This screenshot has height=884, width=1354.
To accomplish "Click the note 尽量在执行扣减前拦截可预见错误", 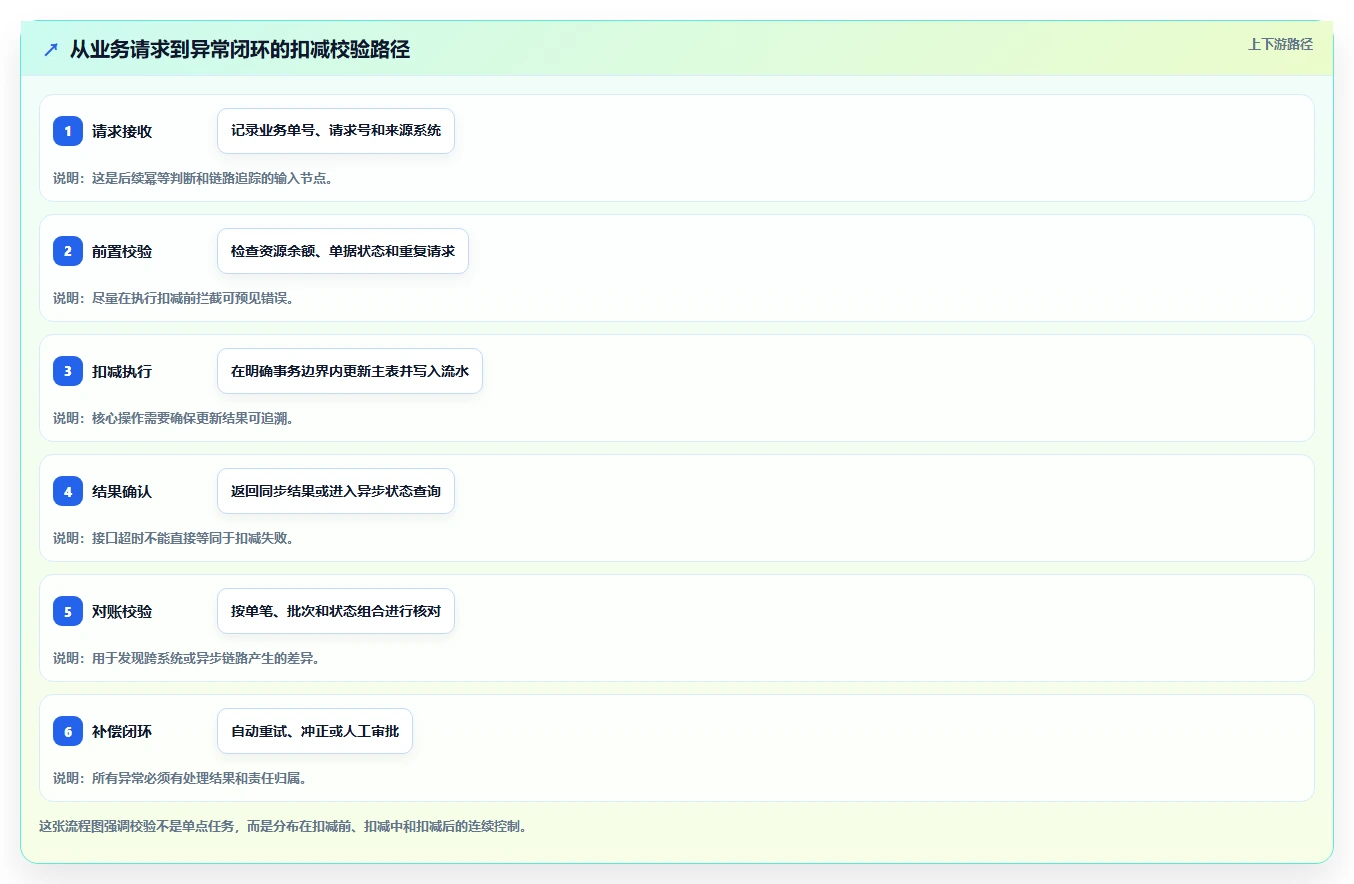I will pos(173,298).
